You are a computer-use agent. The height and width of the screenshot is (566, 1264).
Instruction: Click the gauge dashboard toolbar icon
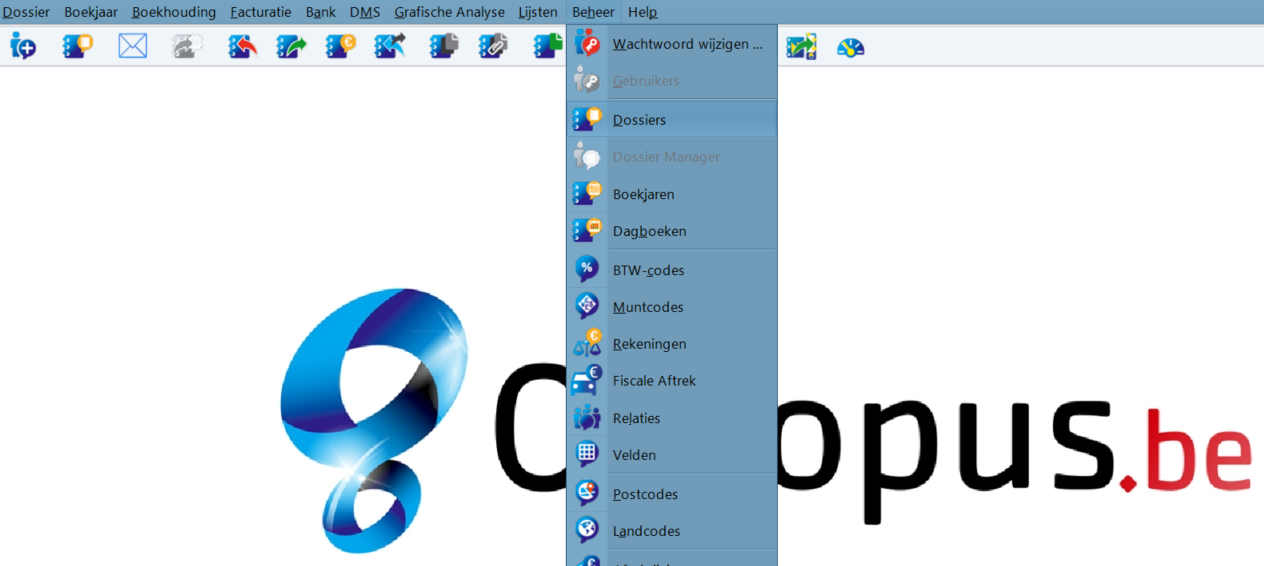coord(850,46)
